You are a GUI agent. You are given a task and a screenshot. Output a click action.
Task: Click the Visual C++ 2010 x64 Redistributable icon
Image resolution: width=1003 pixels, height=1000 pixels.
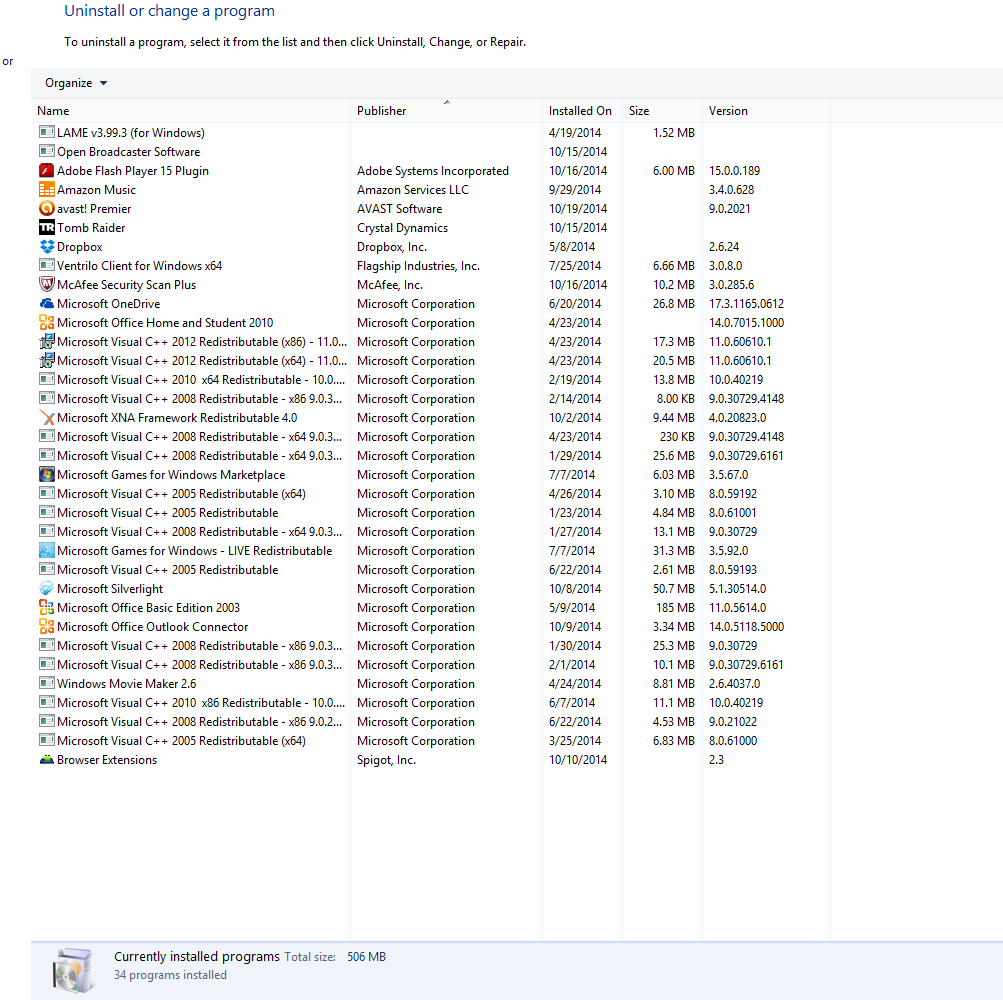tap(47, 379)
